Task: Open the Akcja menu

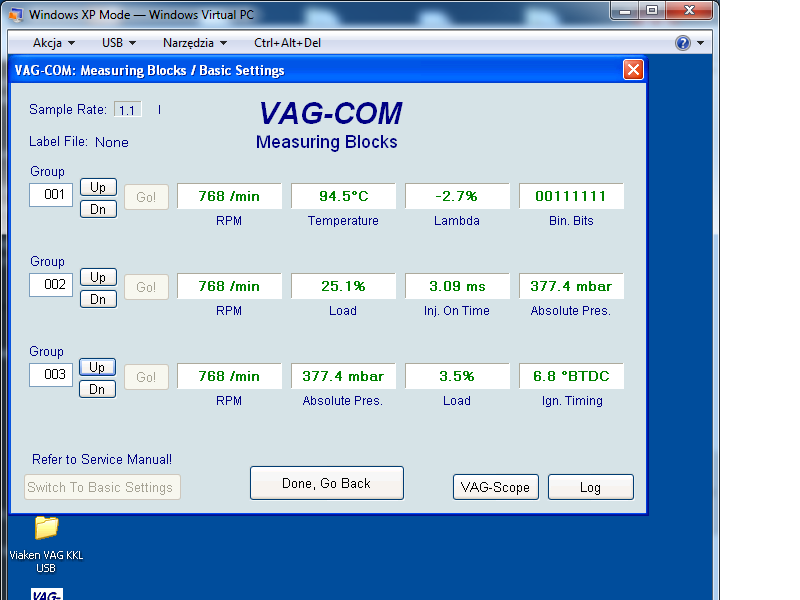Action: click(54, 43)
